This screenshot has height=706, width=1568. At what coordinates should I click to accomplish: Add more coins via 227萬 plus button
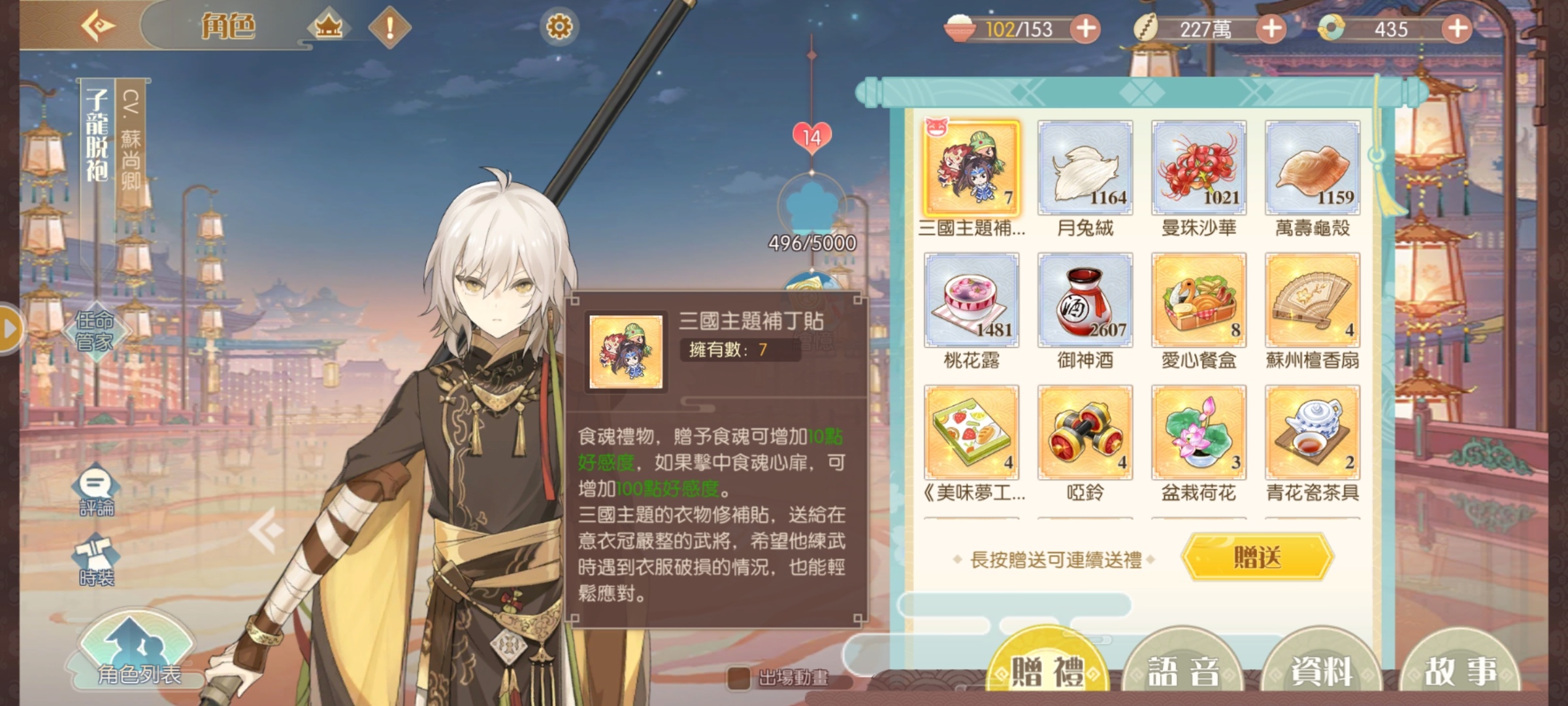coord(1271,29)
